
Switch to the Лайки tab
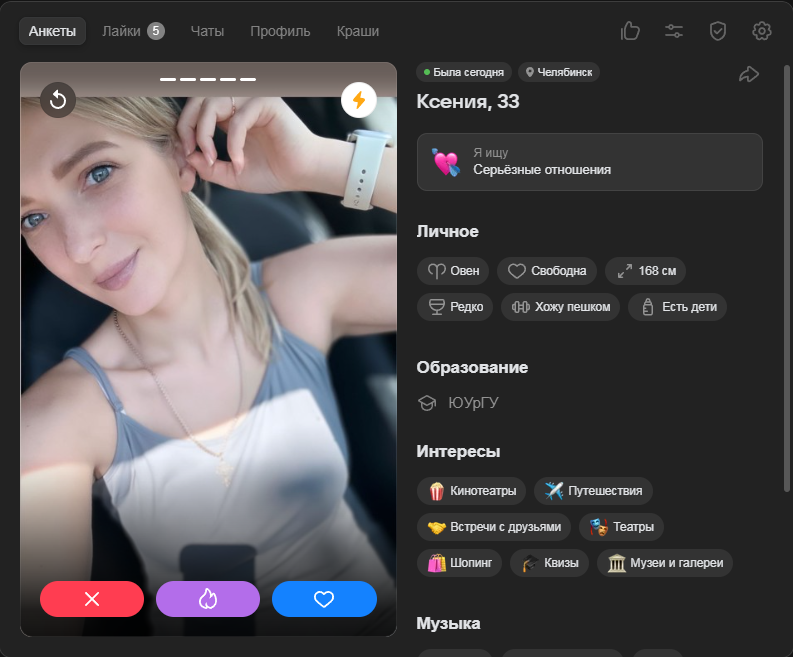click(x=132, y=31)
